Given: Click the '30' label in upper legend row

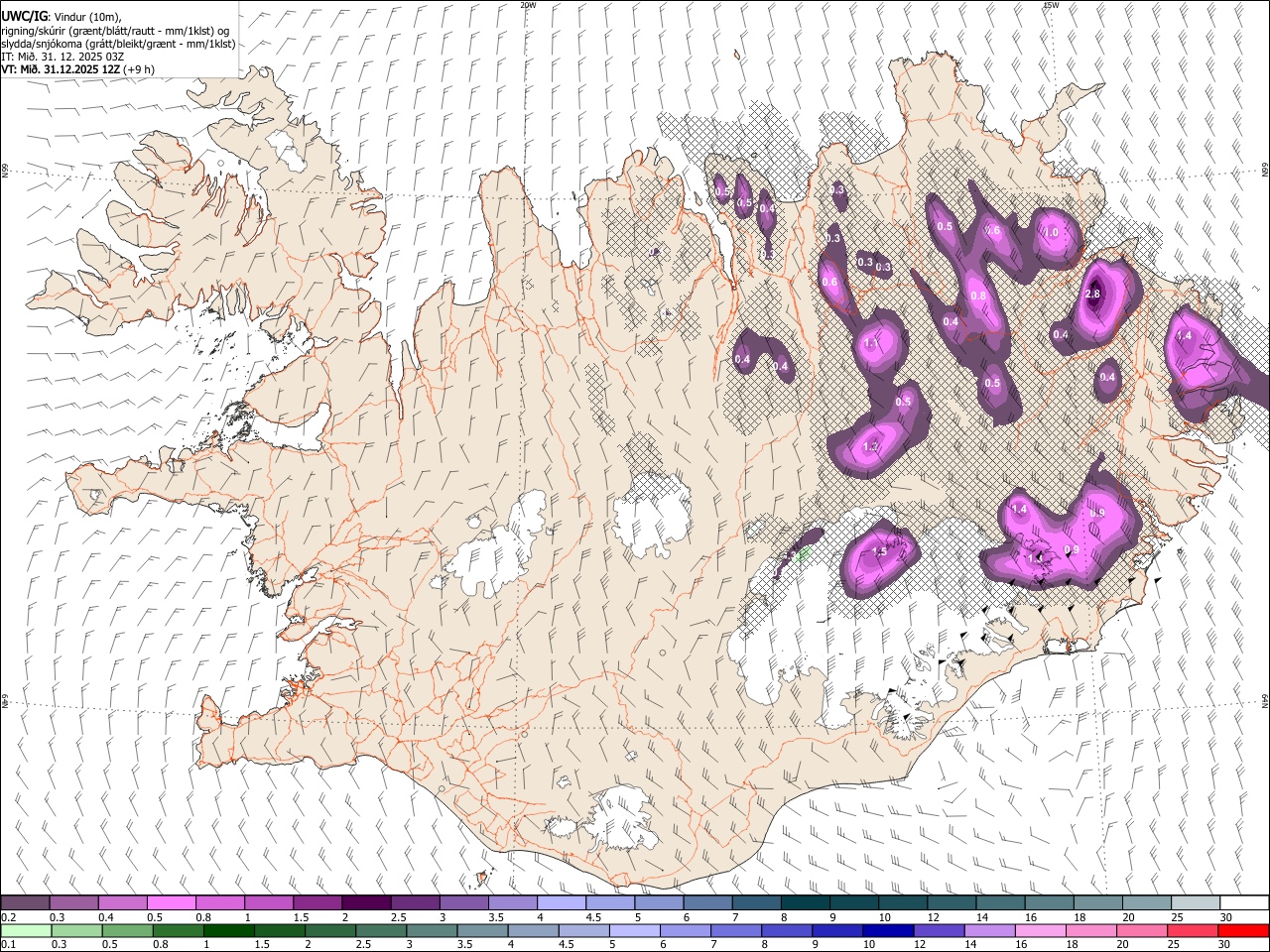Looking at the screenshot, I should coord(1225,917).
